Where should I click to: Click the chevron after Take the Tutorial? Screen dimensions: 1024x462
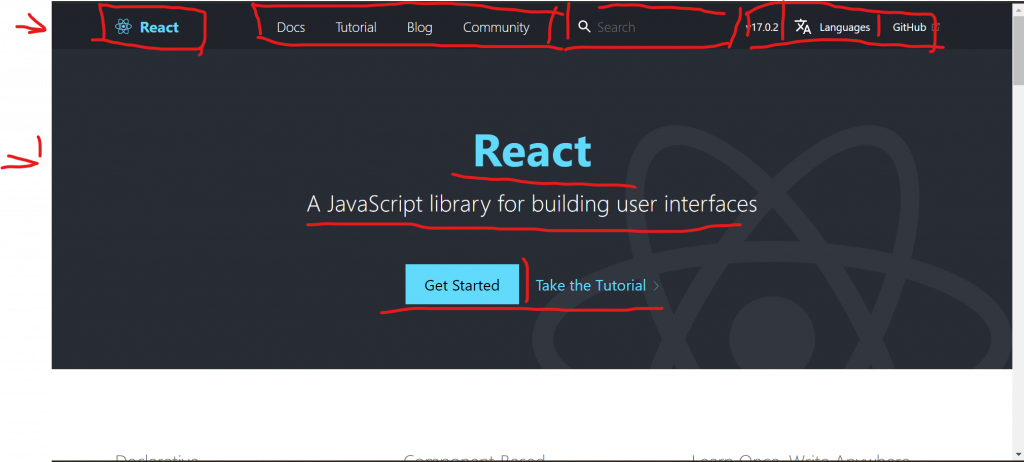point(656,286)
